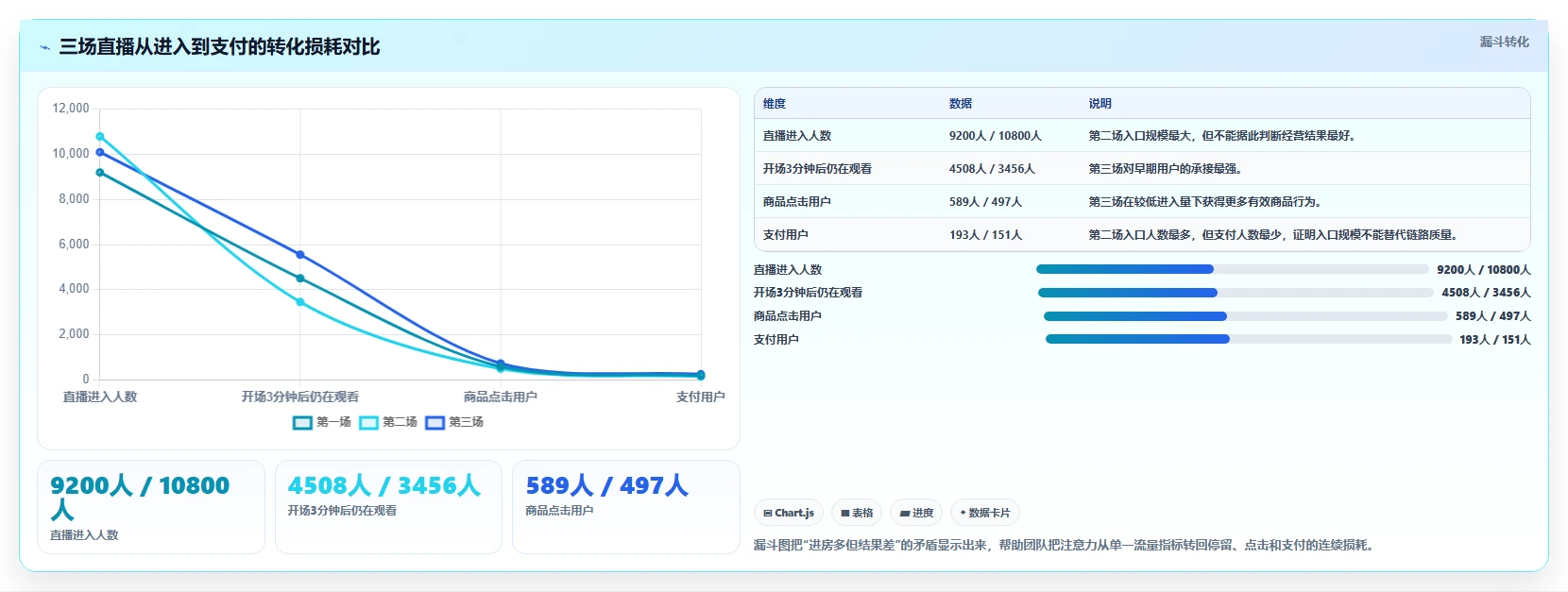The image size is (1568, 592).
Task: Select the 数据卡片 chip
Action: (x=985, y=513)
